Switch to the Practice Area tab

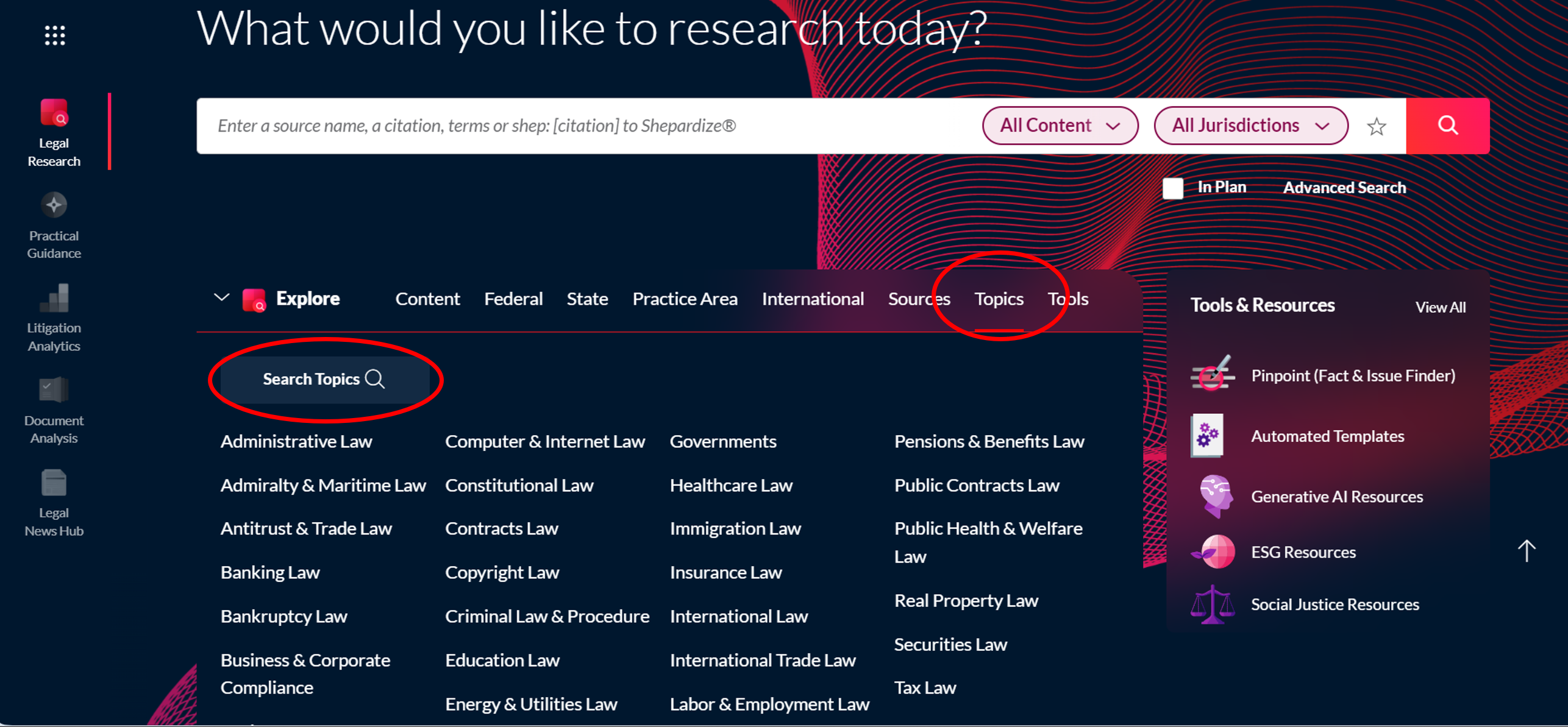click(685, 299)
